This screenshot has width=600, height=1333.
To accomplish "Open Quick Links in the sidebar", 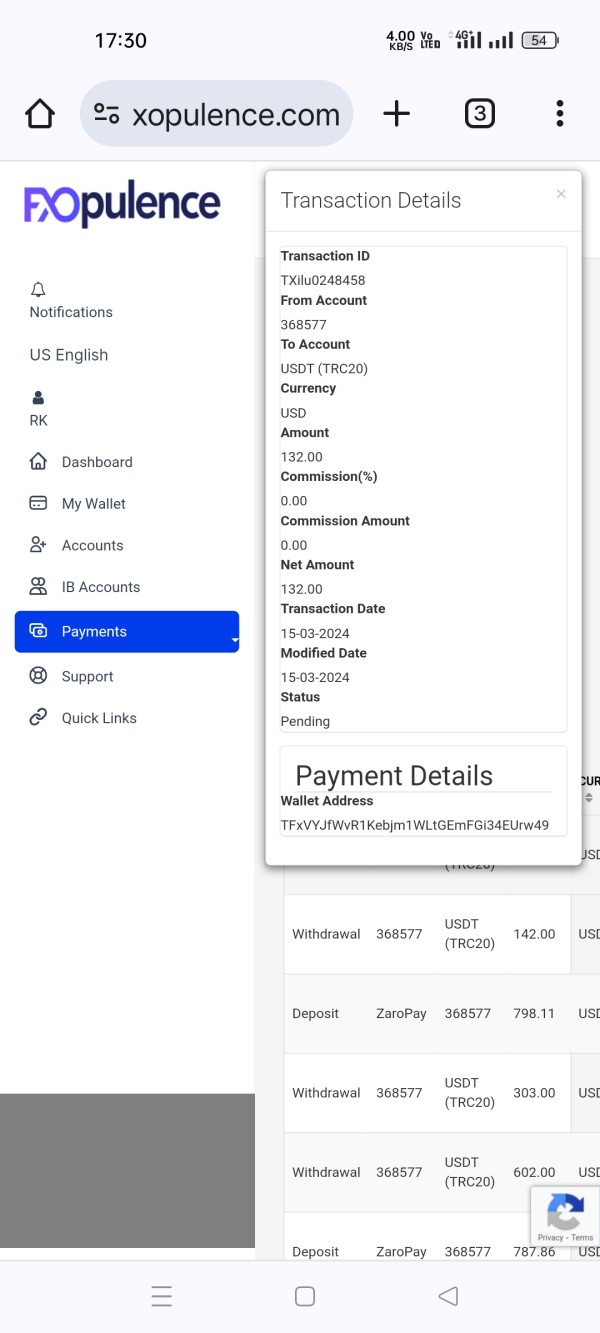I will pyautogui.click(x=99, y=718).
